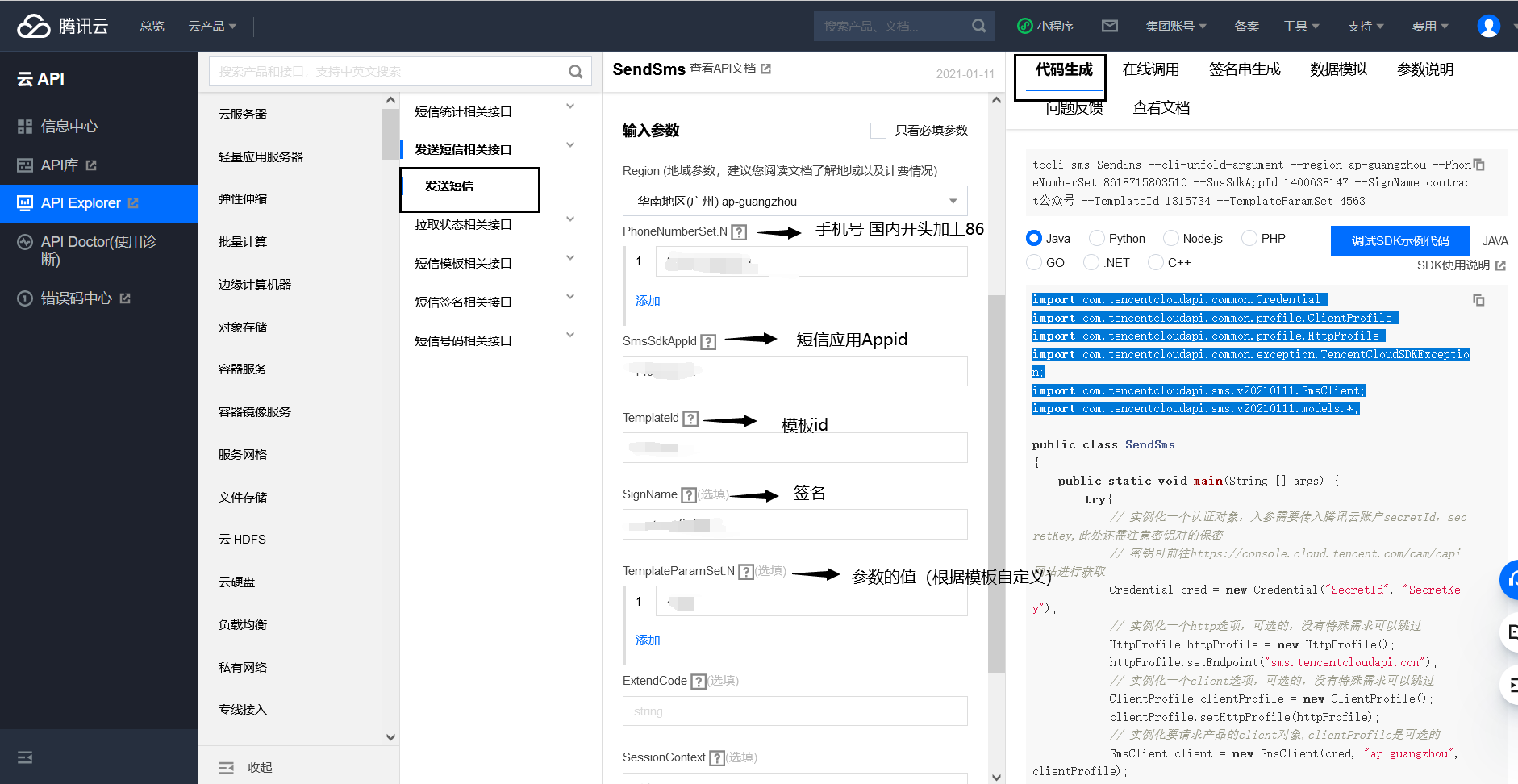This screenshot has height=784, width=1518.
Task: Click the API Explorer monitor icon
Action: 25,203
